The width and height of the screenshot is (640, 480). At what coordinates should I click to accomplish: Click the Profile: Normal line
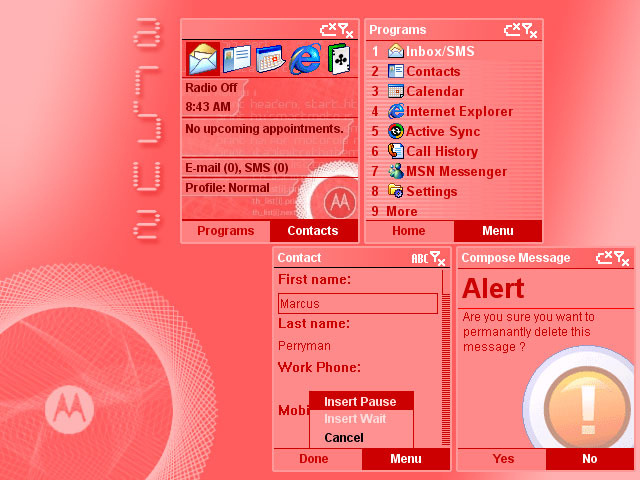click(227, 188)
